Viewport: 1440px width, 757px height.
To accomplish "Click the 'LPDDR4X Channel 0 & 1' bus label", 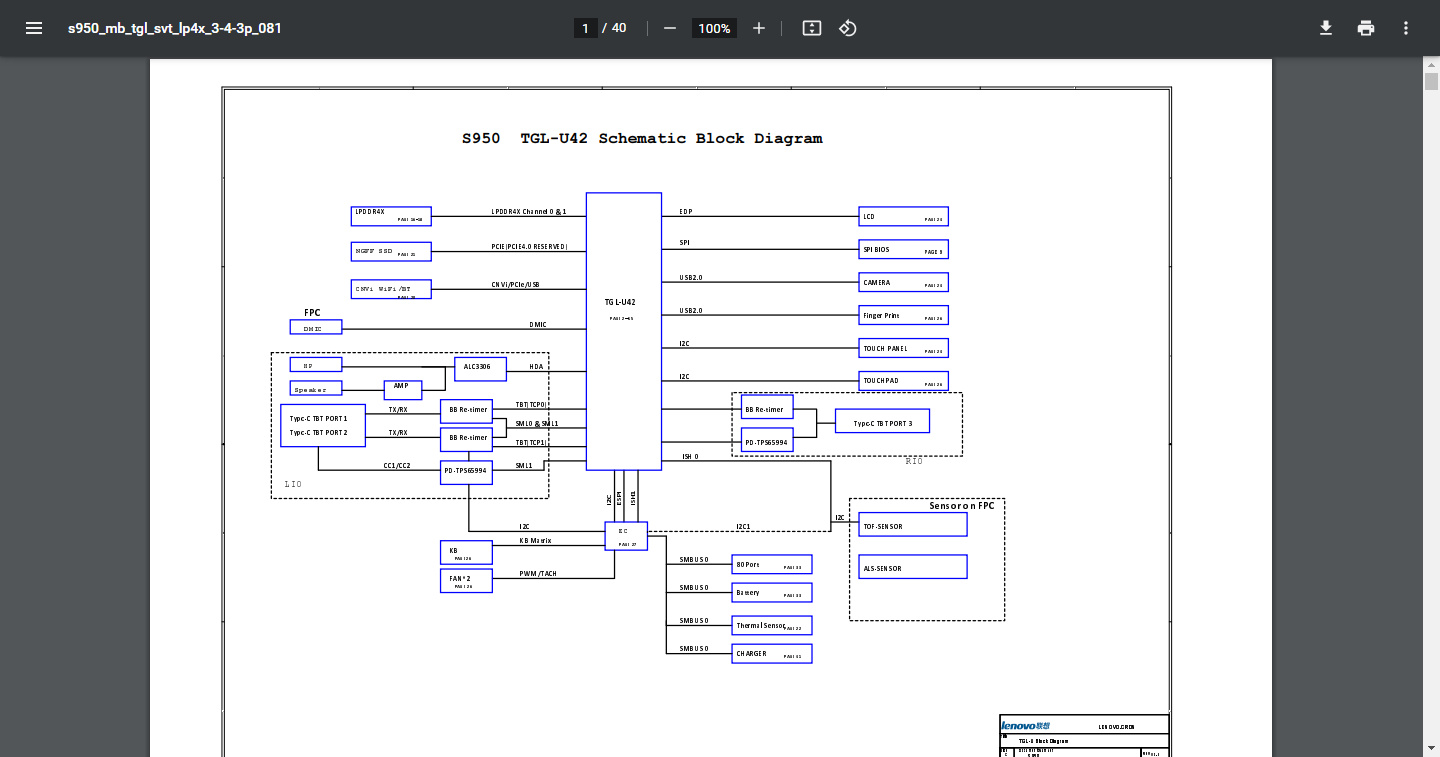I will [529, 211].
